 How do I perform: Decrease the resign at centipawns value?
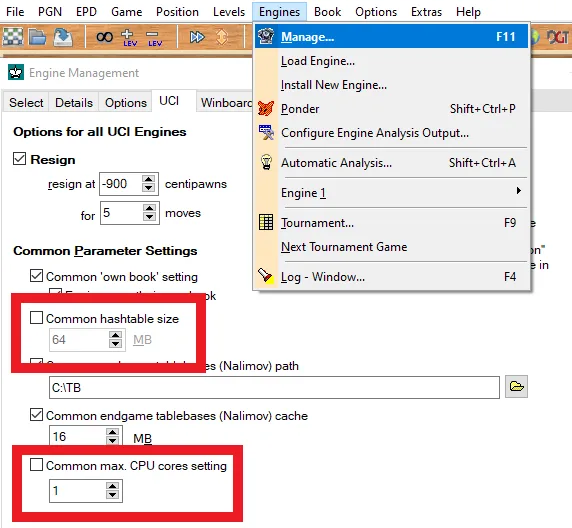(x=148, y=188)
